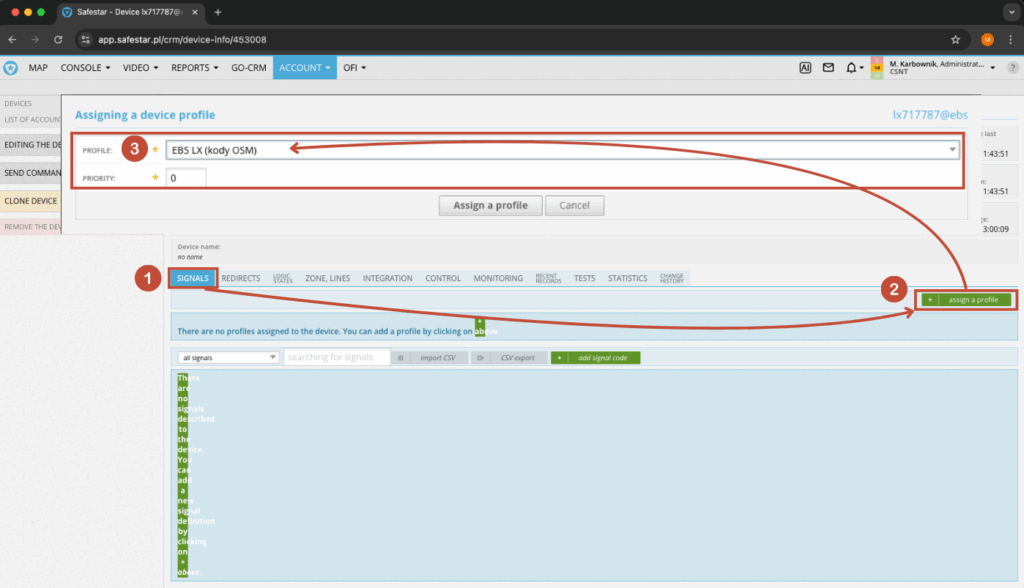1024x588 pixels.
Task: Open the Chrome three-dot menu
Action: pos(1010,39)
